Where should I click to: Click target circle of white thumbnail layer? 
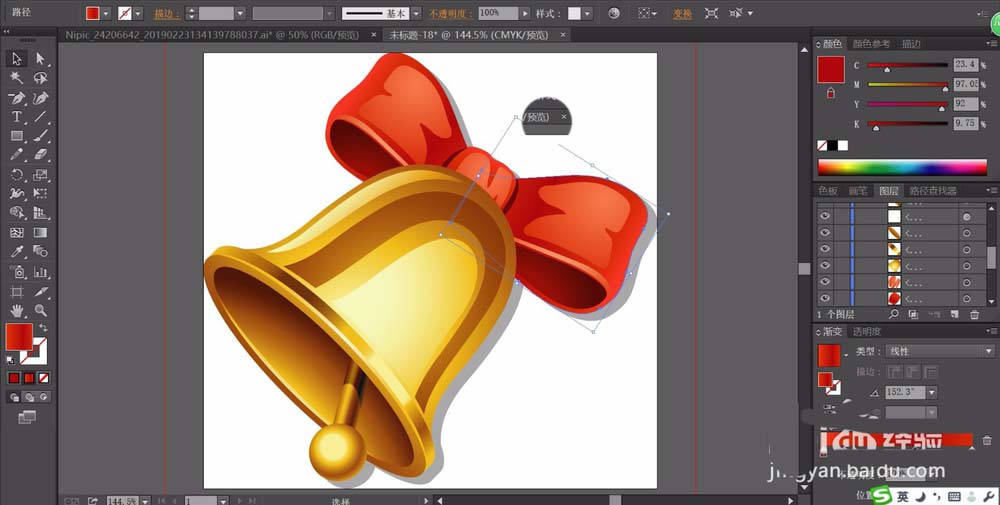pos(967,217)
